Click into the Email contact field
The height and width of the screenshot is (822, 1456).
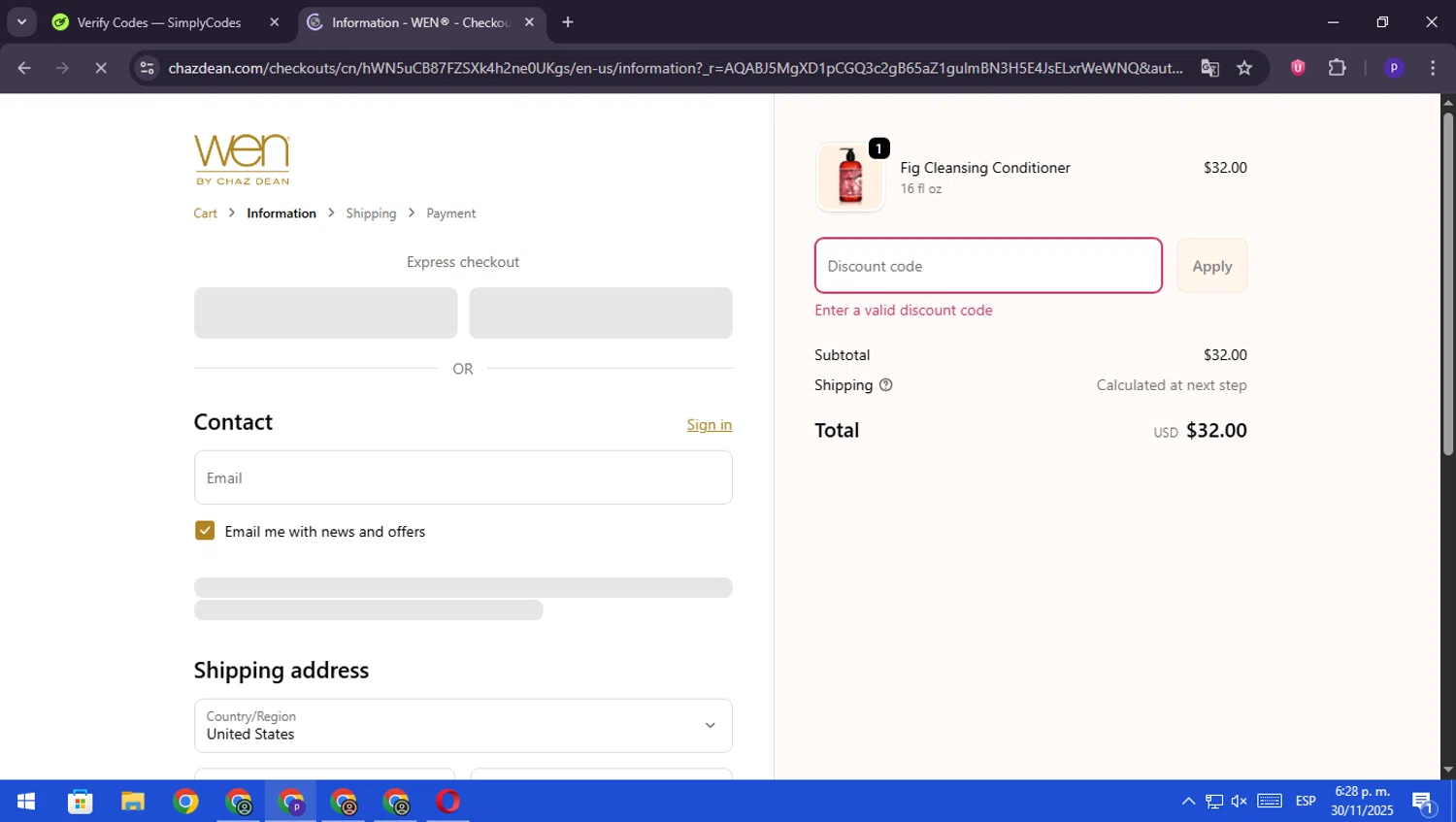(463, 477)
